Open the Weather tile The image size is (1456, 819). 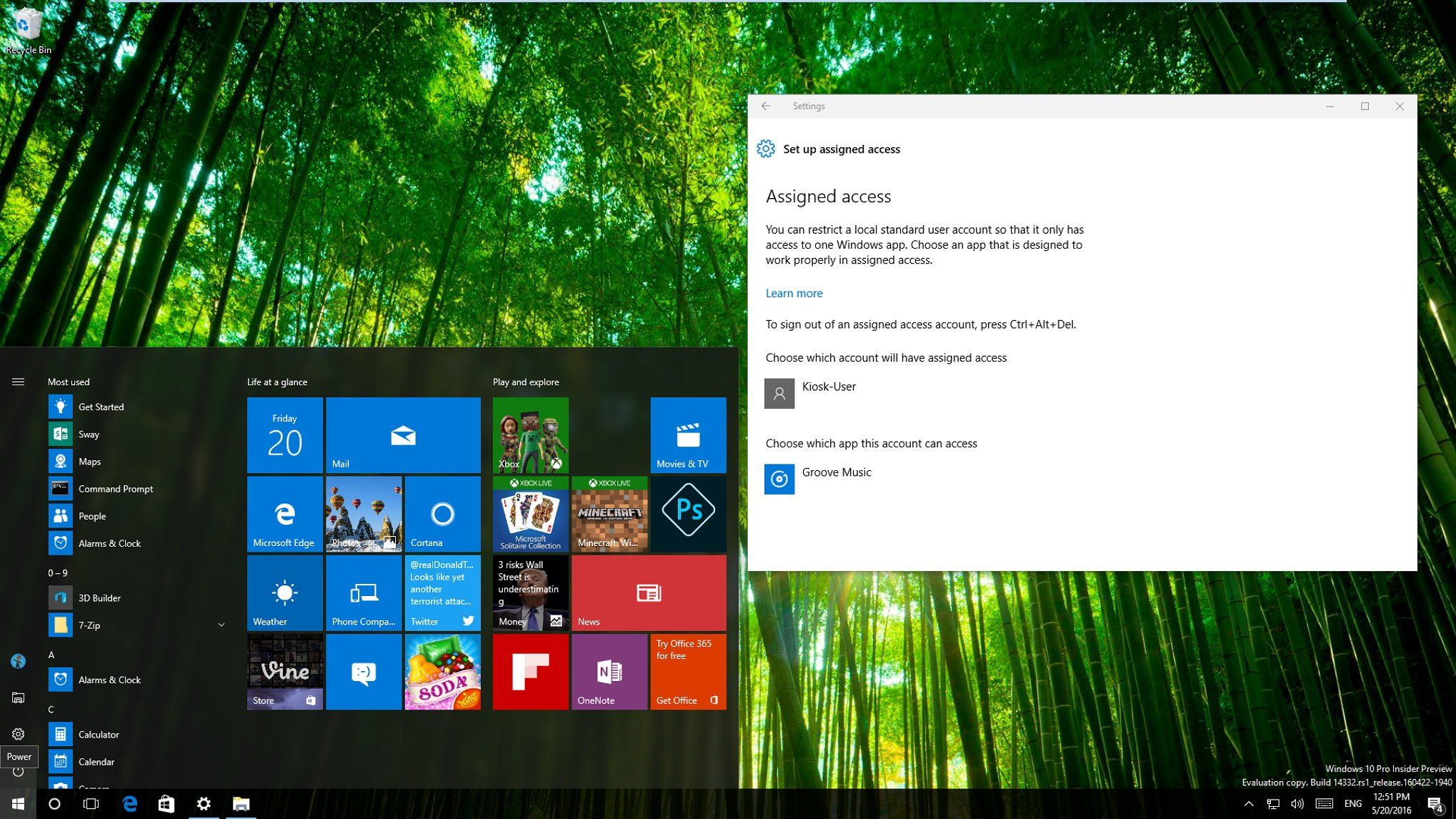[284, 592]
